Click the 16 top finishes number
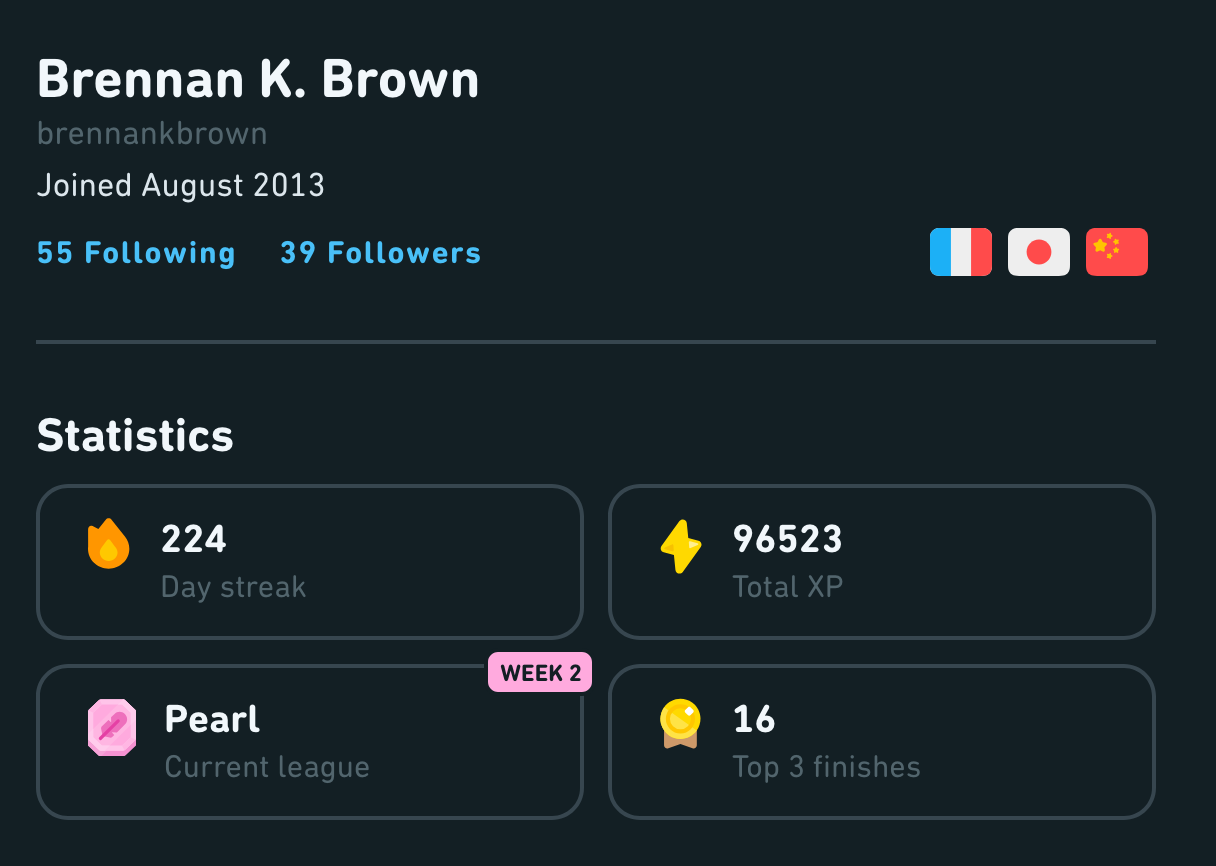 click(x=754, y=720)
